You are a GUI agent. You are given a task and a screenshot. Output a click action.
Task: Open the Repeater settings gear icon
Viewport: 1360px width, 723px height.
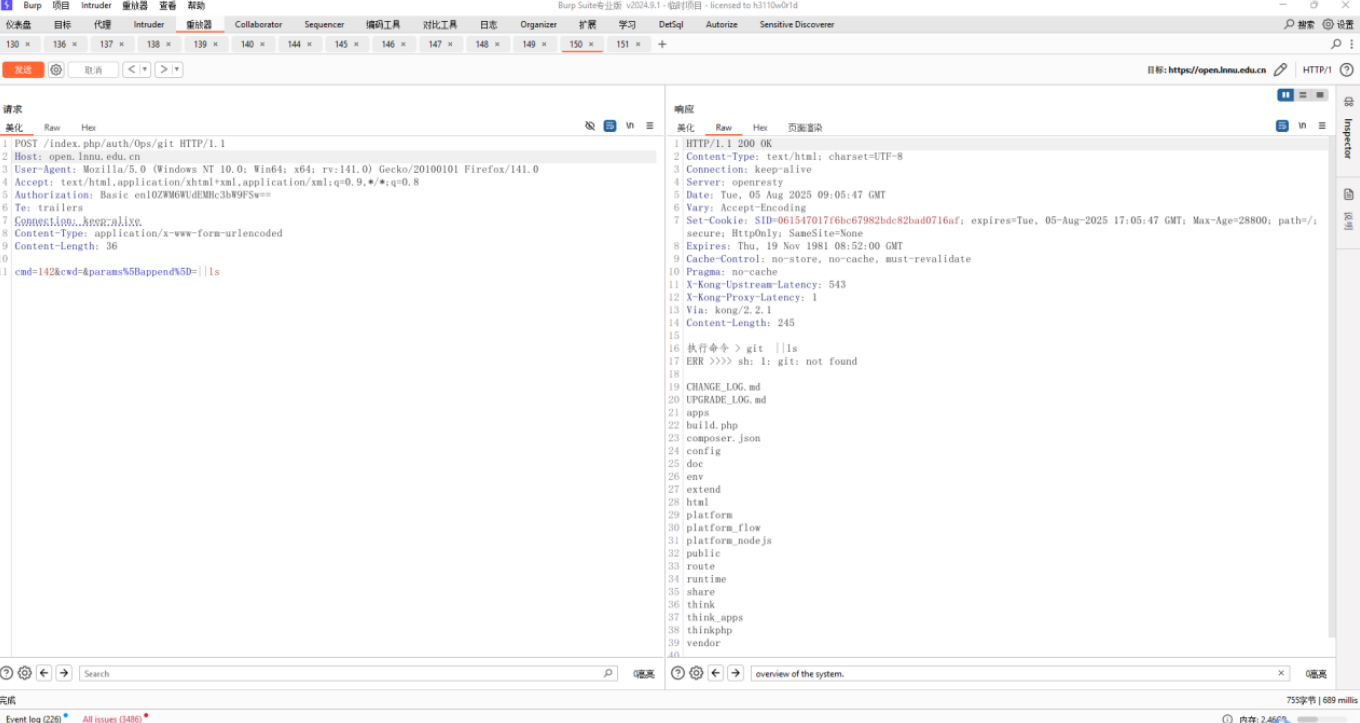[x=56, y=70]
